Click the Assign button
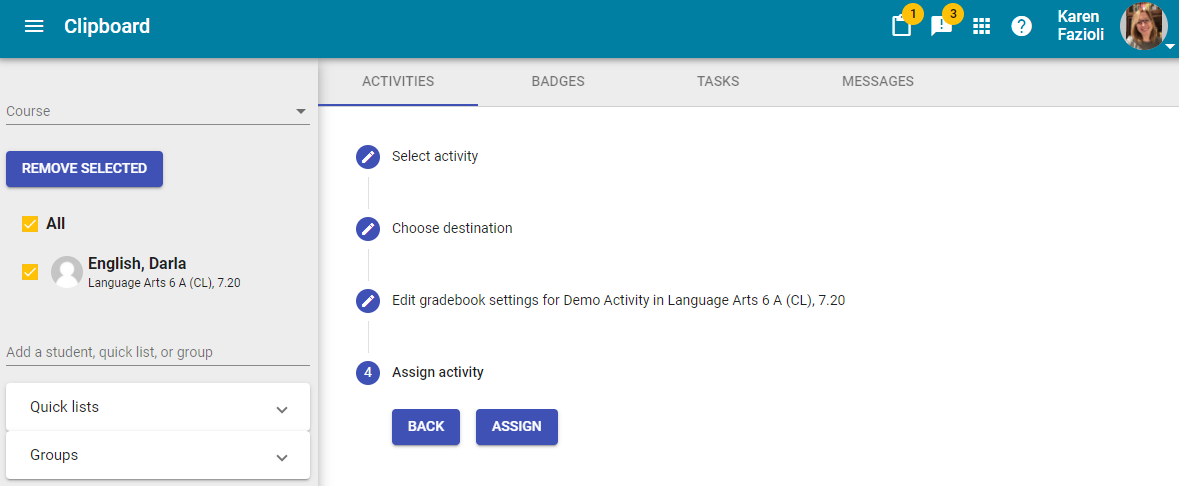1179x486 pixels. tap(517, 427)
